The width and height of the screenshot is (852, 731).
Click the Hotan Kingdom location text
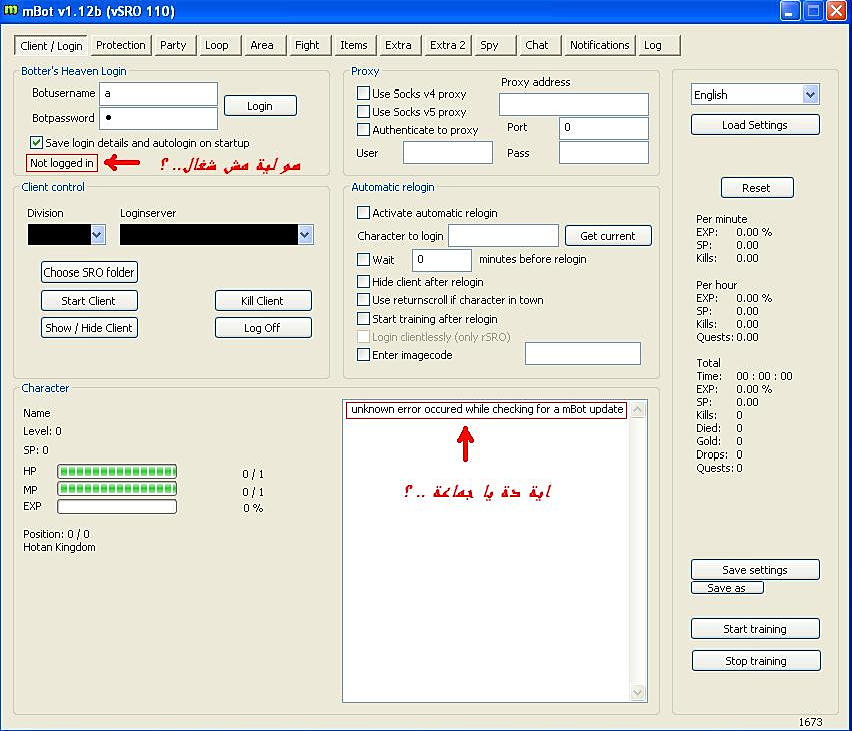(x=59, y=547)
